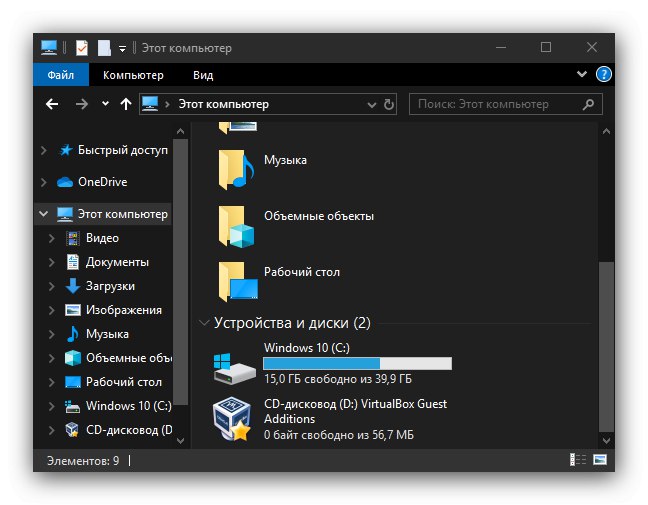Click the magnifier search icon
648x505 pixels.
[588, 104]
